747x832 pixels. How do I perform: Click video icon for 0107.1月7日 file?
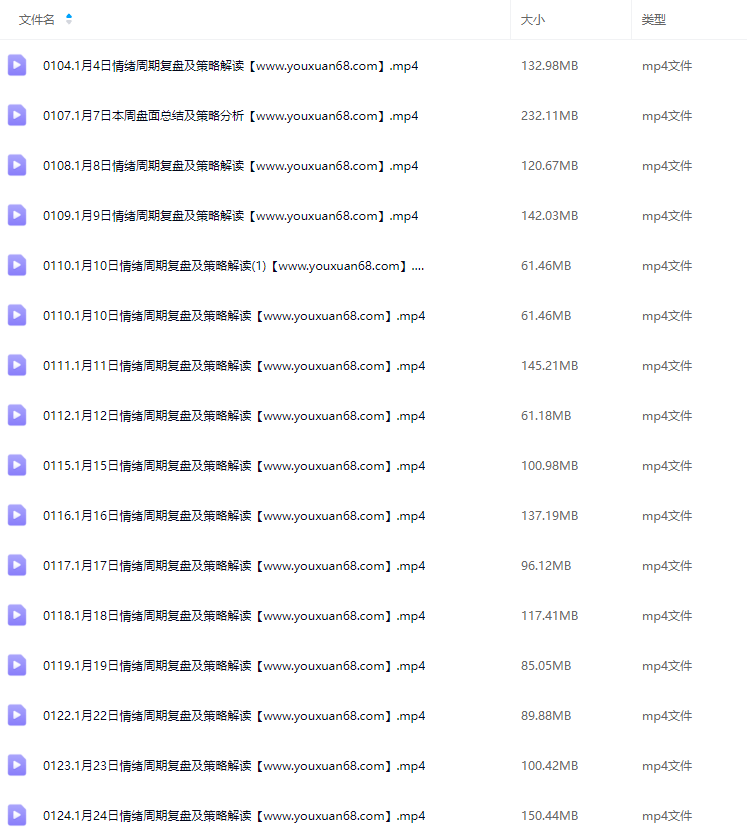[x=17, y=115]
